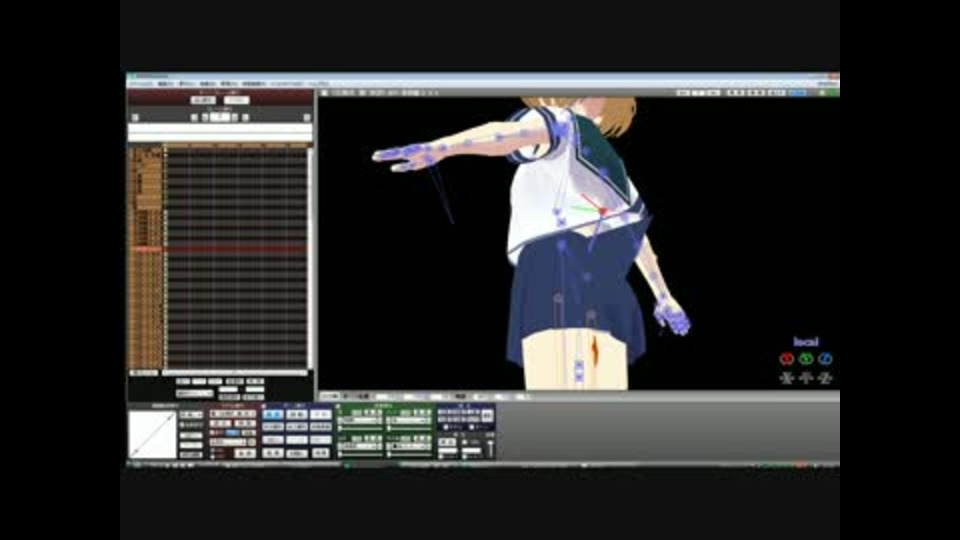960x540 pixels.
Task: Click the timeline horizontal scrollbar
Action: click(236, 372)
